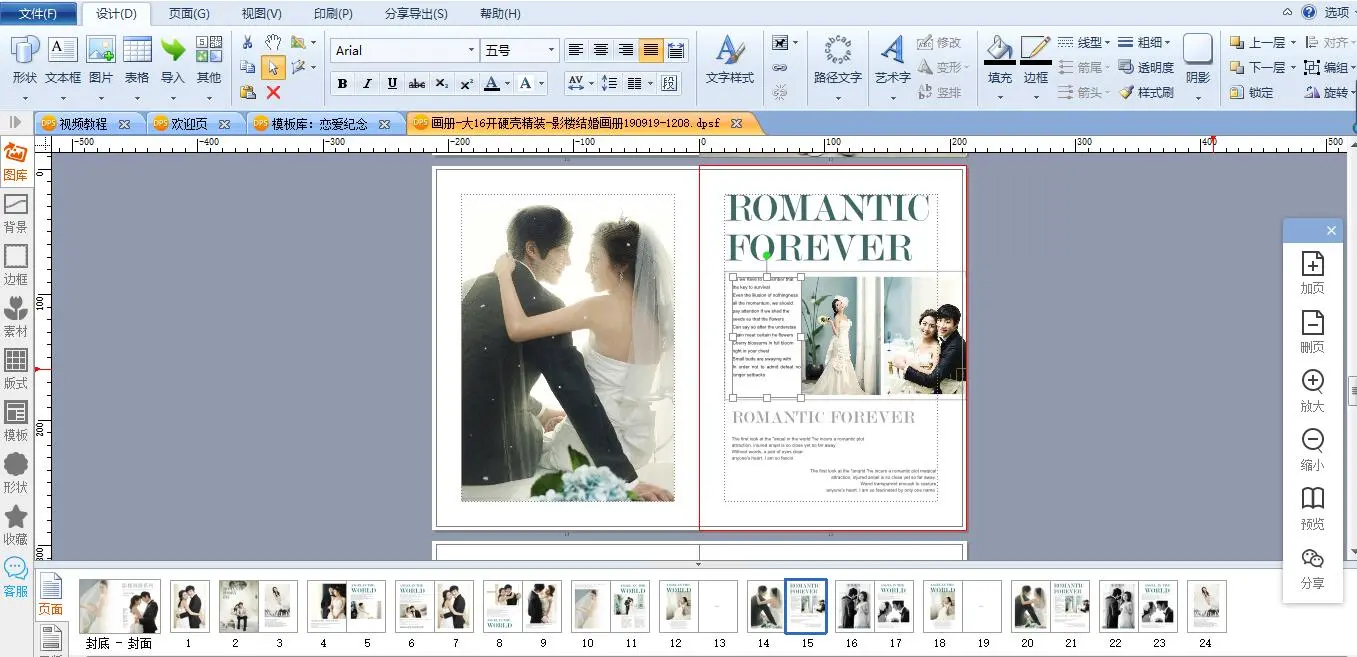
Task: Expand the 五号 font size dropdown
Action: pos(551,50)
